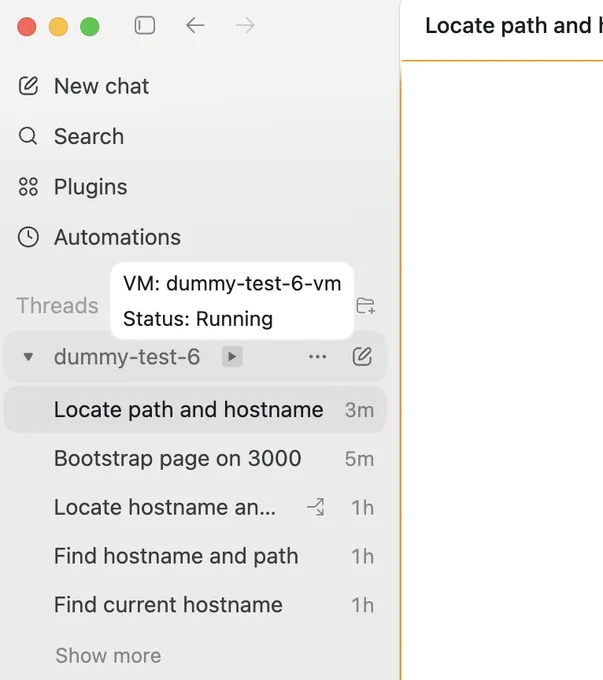This screenshot has width=603, height=680.
Task: Click the thread title in the main pane header
Action: click(x=514, y=26)
